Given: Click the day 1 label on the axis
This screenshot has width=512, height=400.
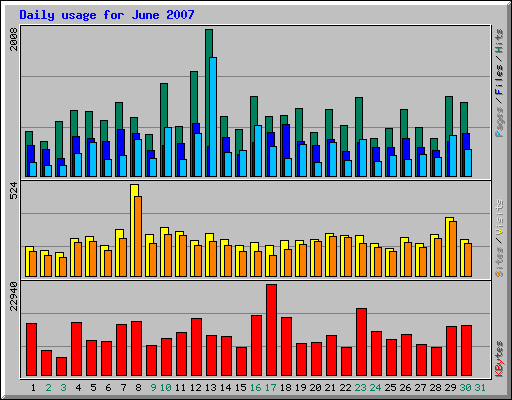Looking at the screenshot, I should [x=33, y=388].
